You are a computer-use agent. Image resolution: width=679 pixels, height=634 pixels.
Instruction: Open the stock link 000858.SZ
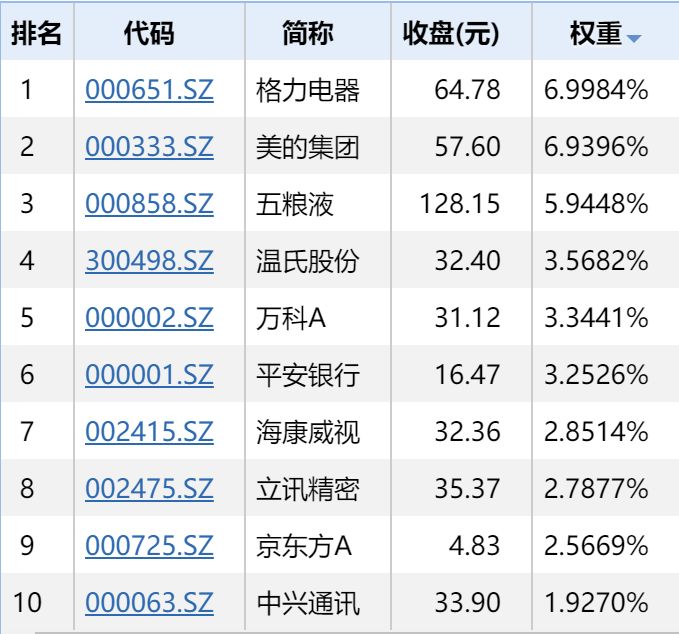click(149, 204)
